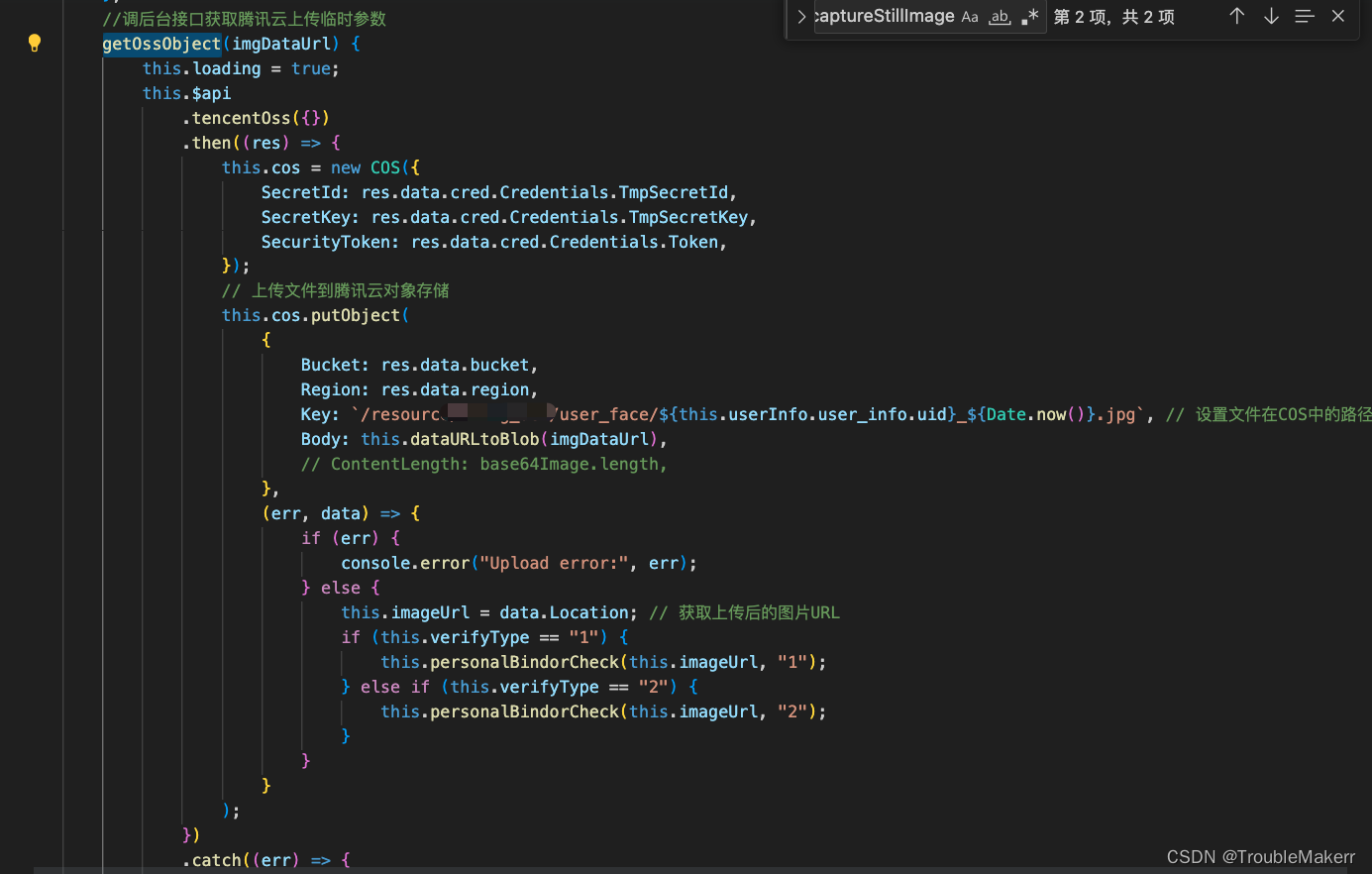Click verifyType == "1" condition

[489, 637]
